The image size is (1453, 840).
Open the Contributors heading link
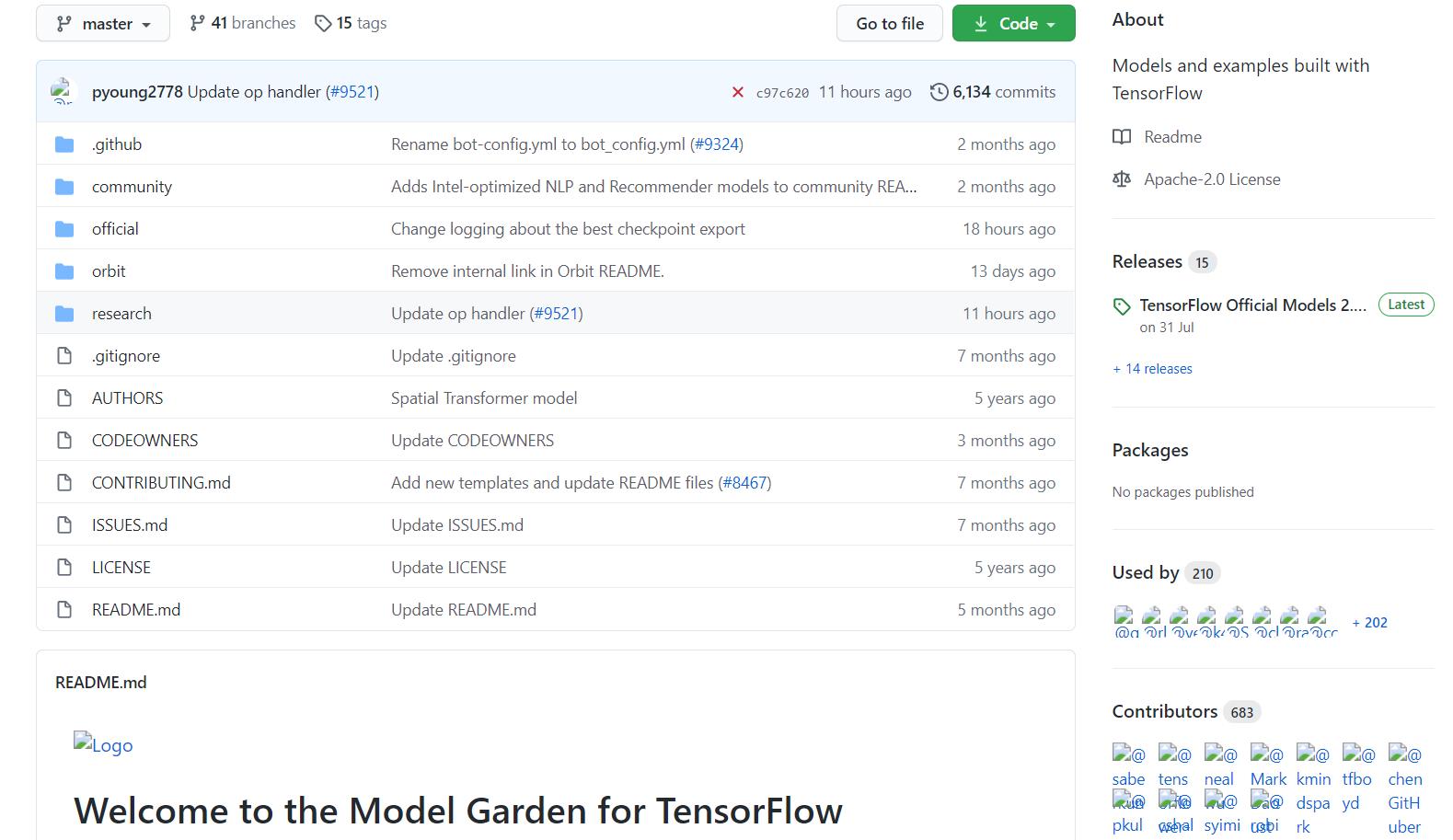coord(1164,711)
